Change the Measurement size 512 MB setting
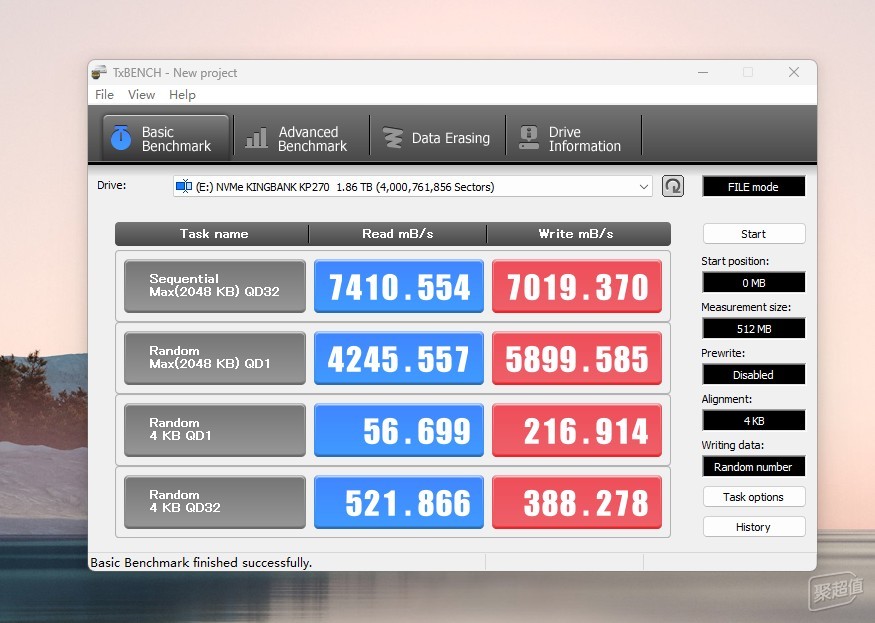The width and height of the screenshot is (875, 623). click(x=753, y=328)
